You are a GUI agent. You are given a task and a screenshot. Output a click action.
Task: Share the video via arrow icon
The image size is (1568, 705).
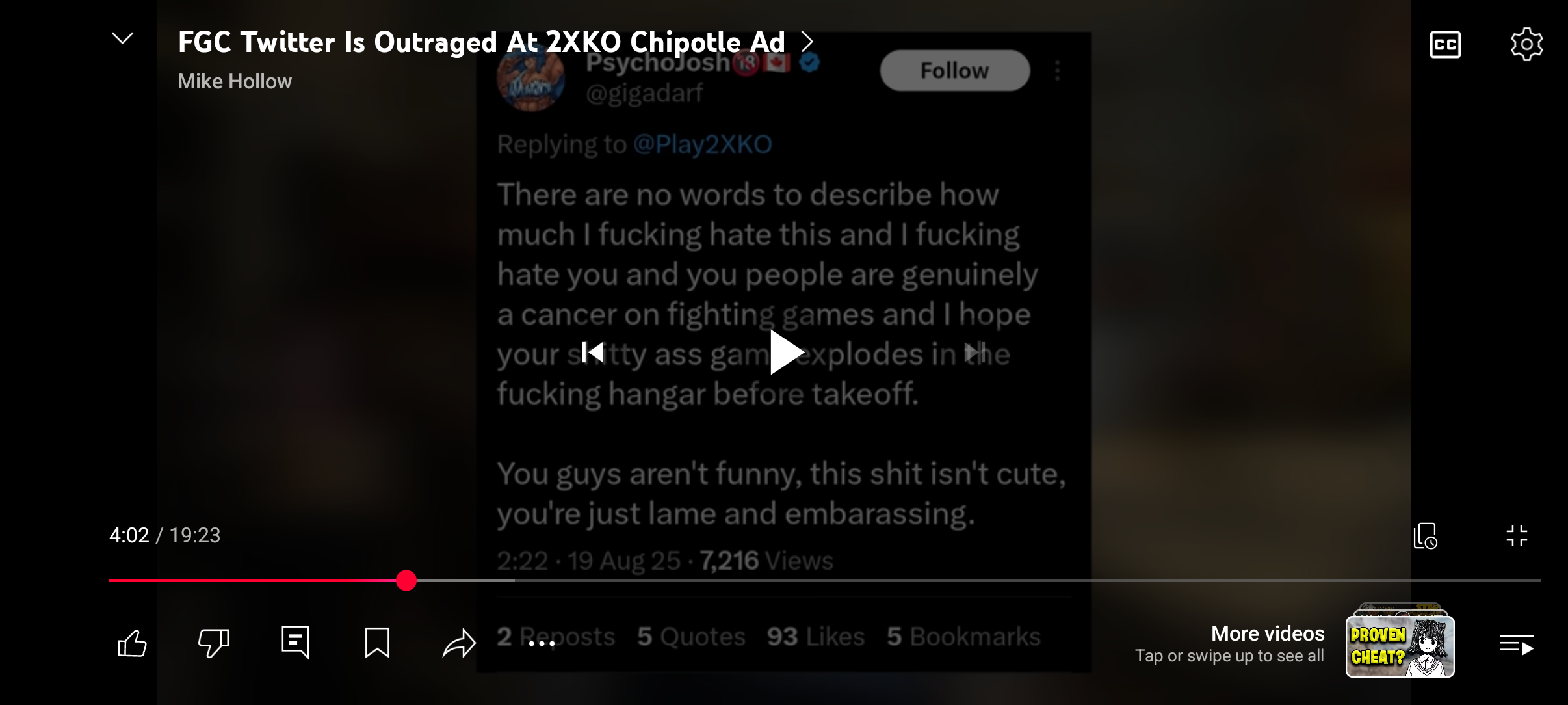pyautogui.click(x=459, y=643)
